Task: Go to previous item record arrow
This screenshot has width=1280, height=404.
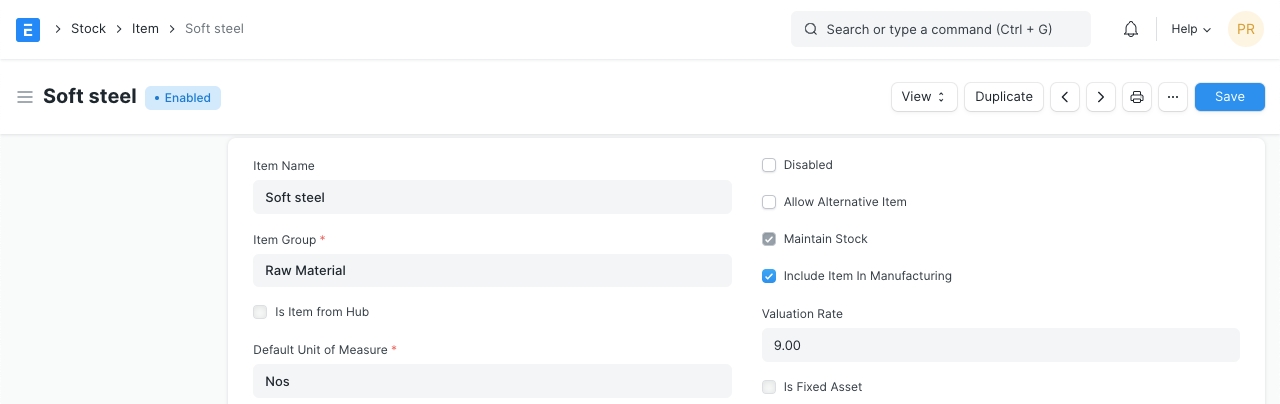Action: (1065, 97)
